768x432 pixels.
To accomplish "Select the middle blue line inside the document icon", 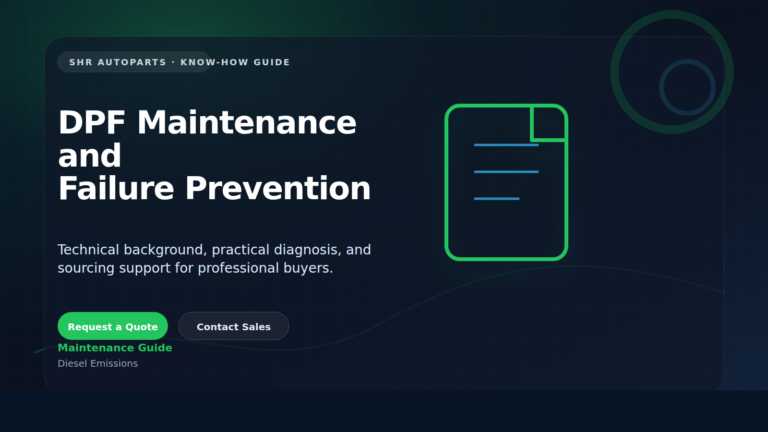I will [506, 172].
